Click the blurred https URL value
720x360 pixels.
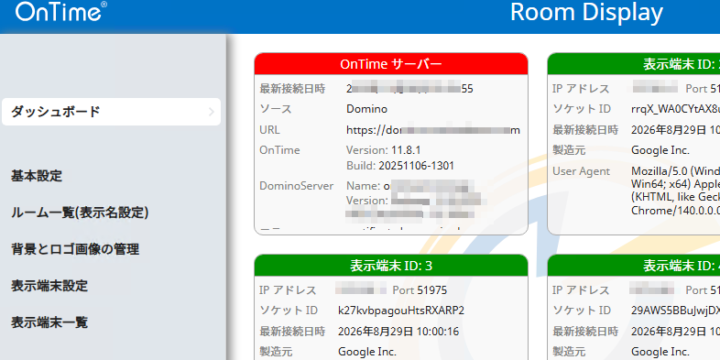click(433, 130)
